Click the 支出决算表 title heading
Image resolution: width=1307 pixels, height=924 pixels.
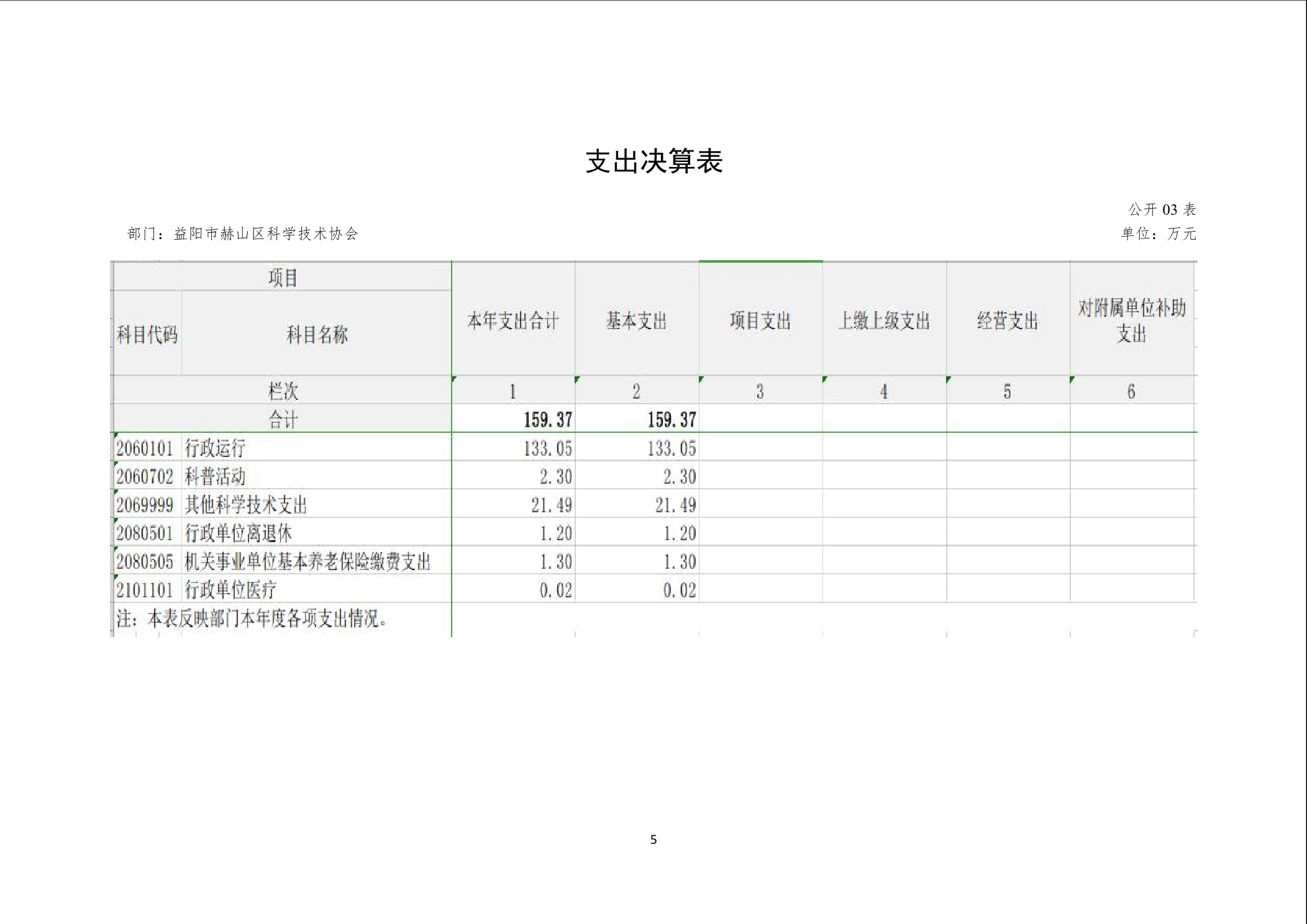[653, 161]
